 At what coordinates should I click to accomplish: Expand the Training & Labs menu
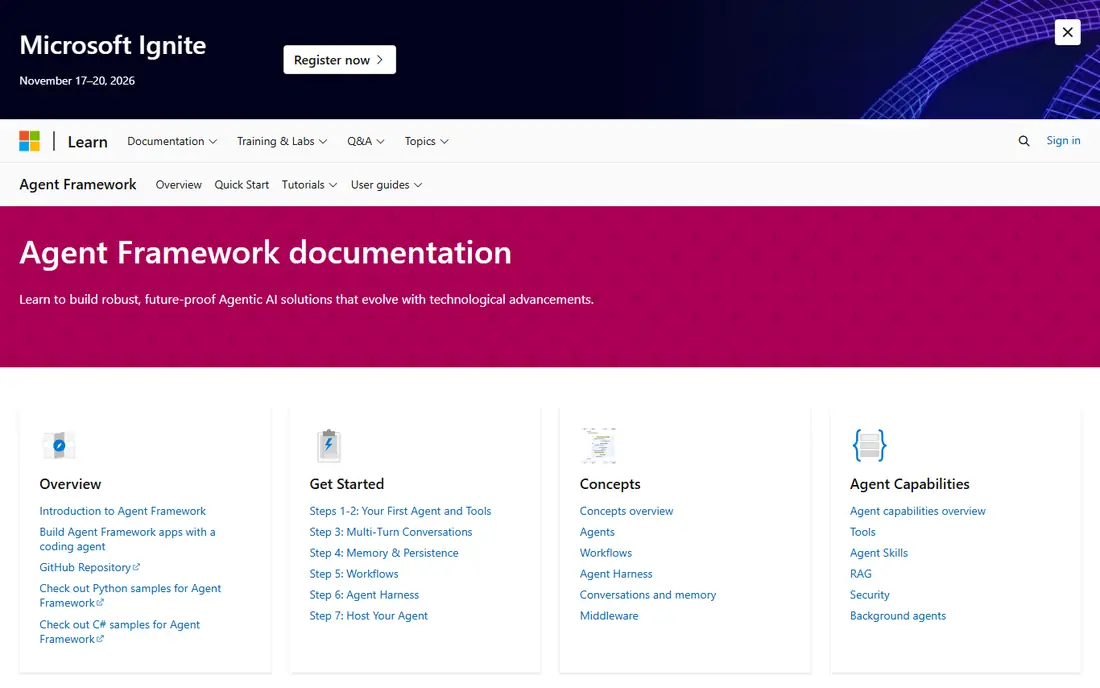(x=282, y=141)
